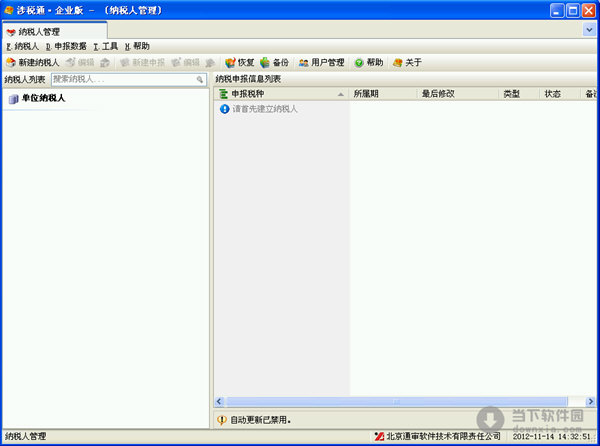Select 单位纳税人 tree node
Viewport: 600px width, 446px height.
43,98
